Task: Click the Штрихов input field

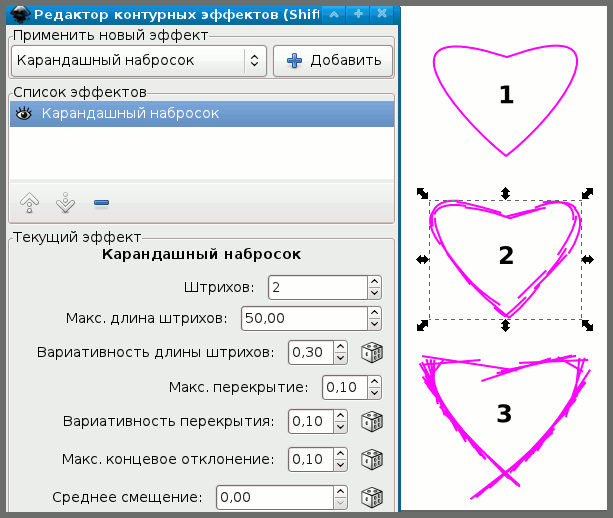Action: pos(315,288)
